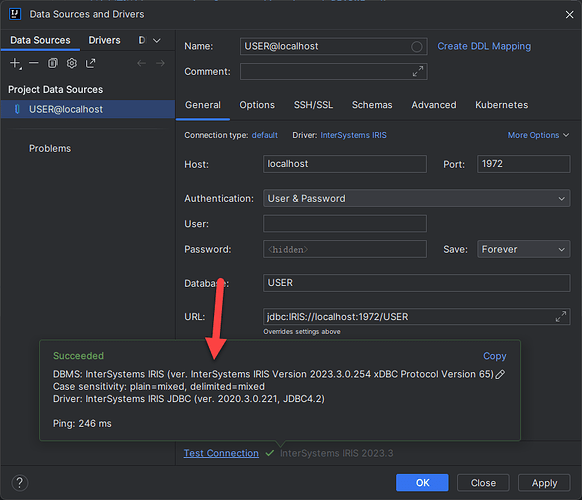Expand More Options menu

tap(538, 135)
